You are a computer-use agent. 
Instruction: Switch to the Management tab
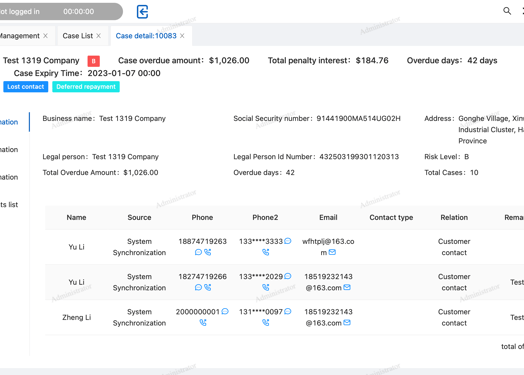19,36
